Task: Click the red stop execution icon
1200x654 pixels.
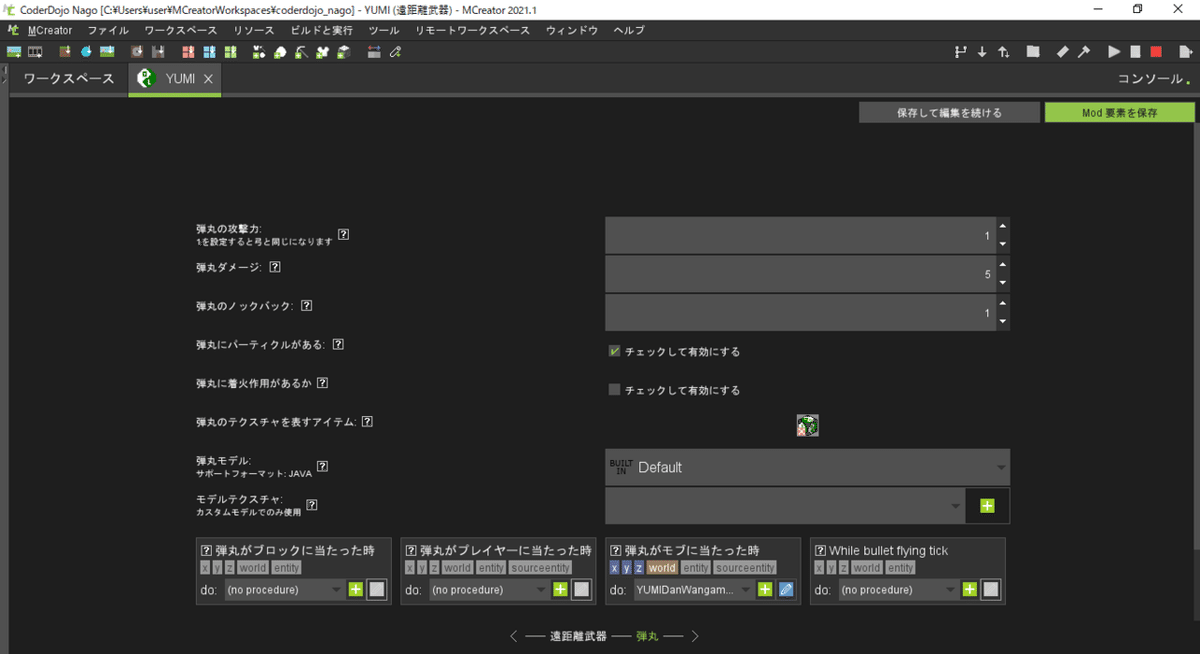Action: point(1155,51)
